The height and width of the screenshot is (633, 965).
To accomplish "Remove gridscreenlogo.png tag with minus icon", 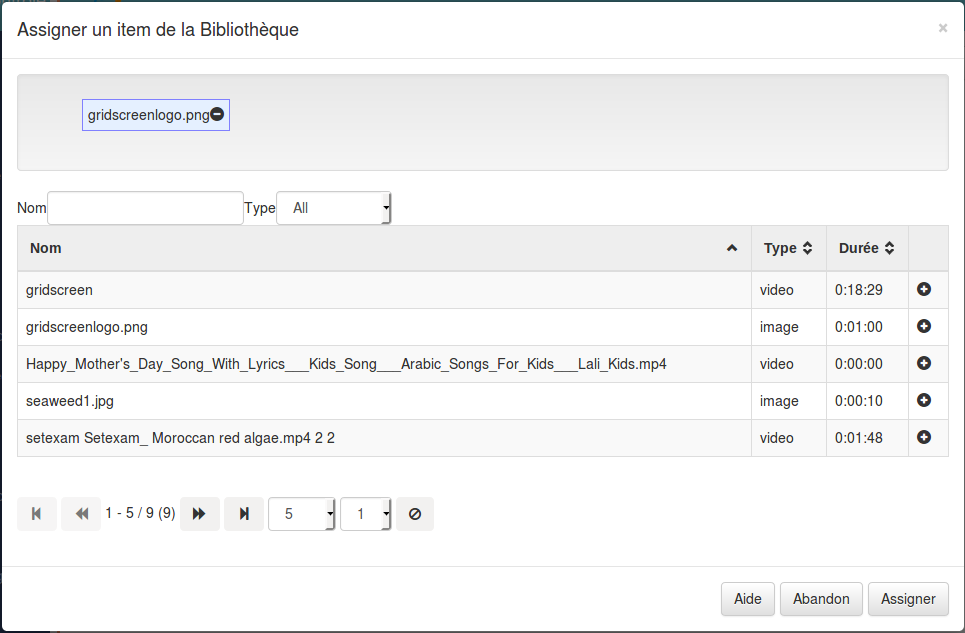I will 217,114.
